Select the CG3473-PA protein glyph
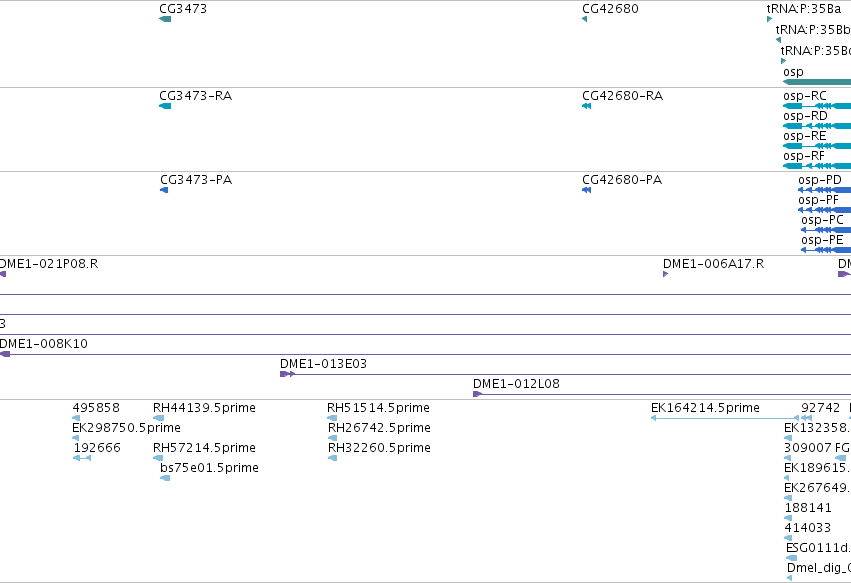 tap(164, 190)
